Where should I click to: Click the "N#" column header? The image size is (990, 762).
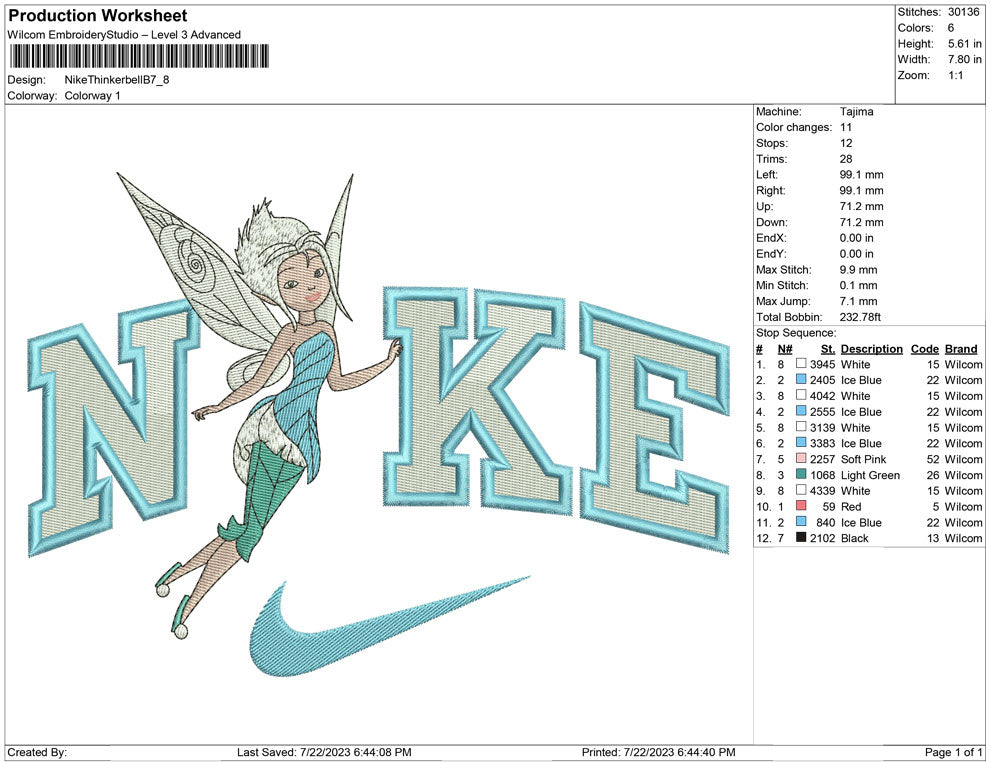[784, 348]
